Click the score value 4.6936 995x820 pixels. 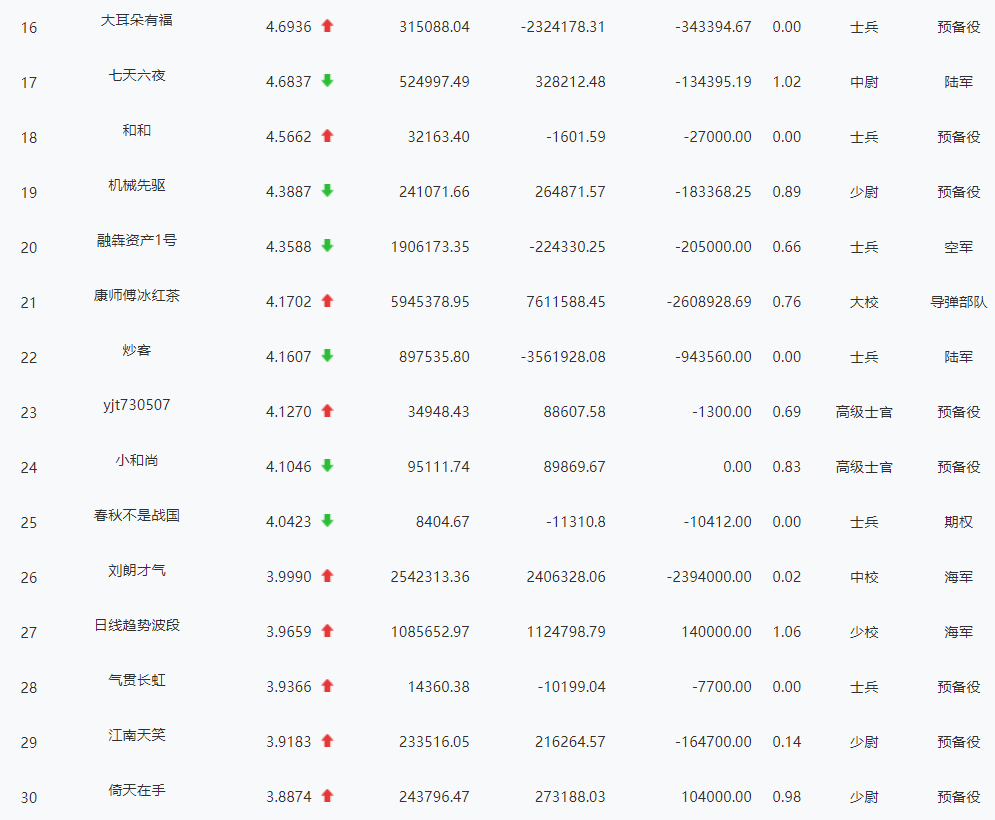pyautogui.click(x=289, y=27)
